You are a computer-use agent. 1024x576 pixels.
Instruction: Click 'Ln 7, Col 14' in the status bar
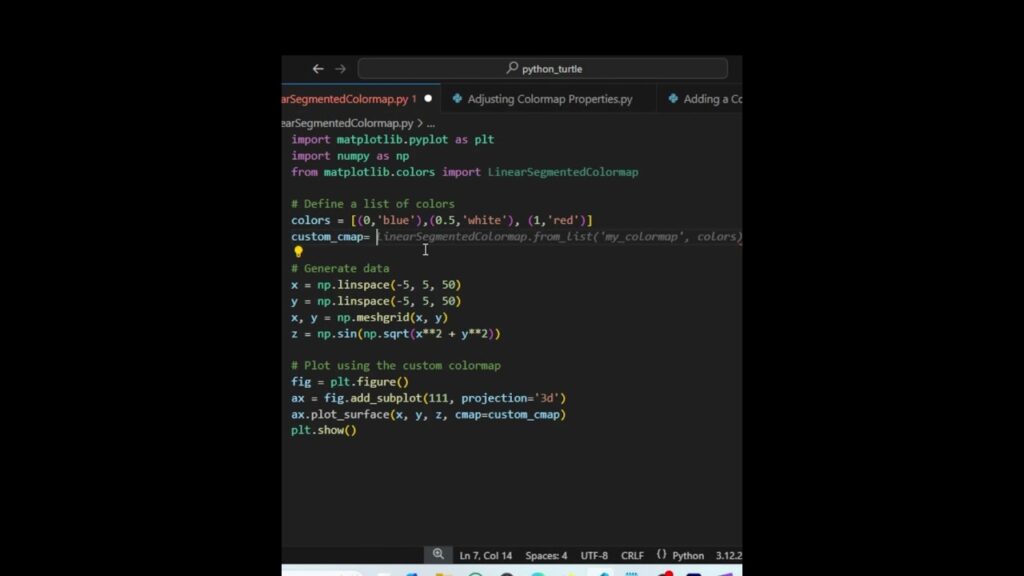coord(486,556)
